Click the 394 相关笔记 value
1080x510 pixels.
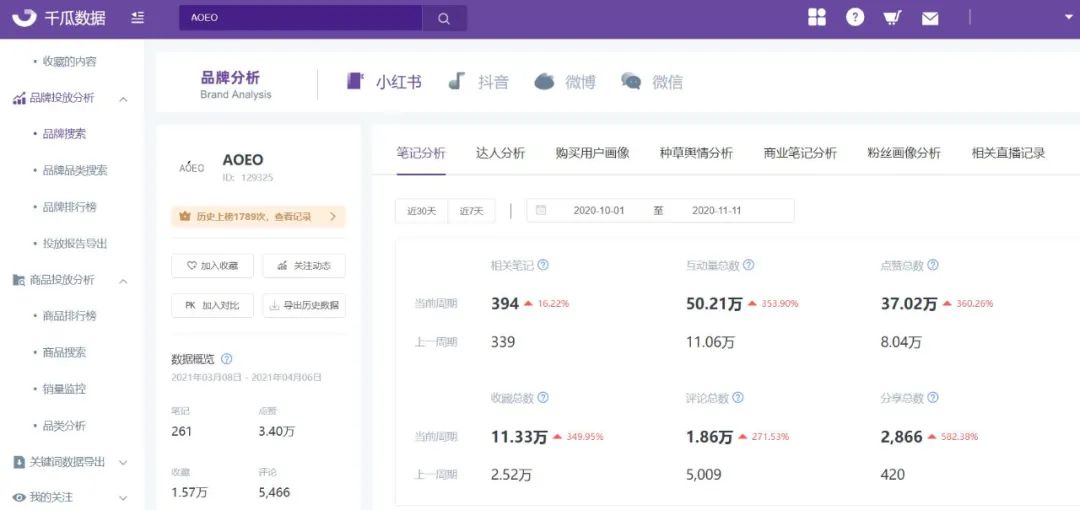click(x=505, y=304)
